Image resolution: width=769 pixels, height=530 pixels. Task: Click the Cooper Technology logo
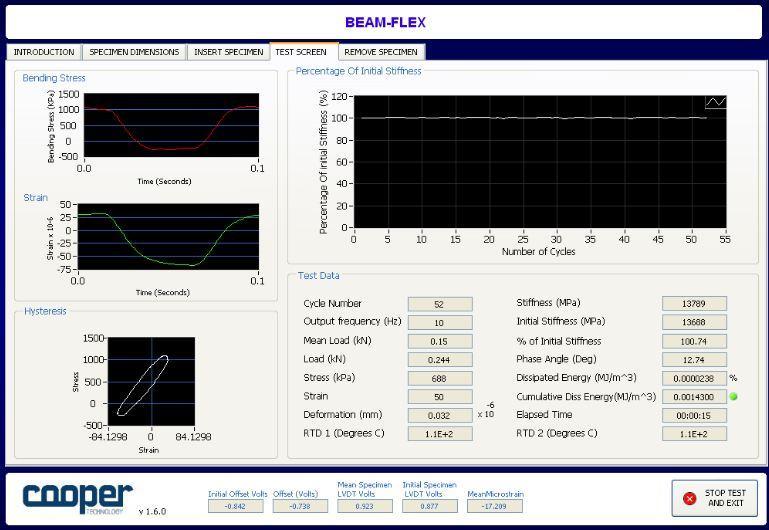coord(77,497)
